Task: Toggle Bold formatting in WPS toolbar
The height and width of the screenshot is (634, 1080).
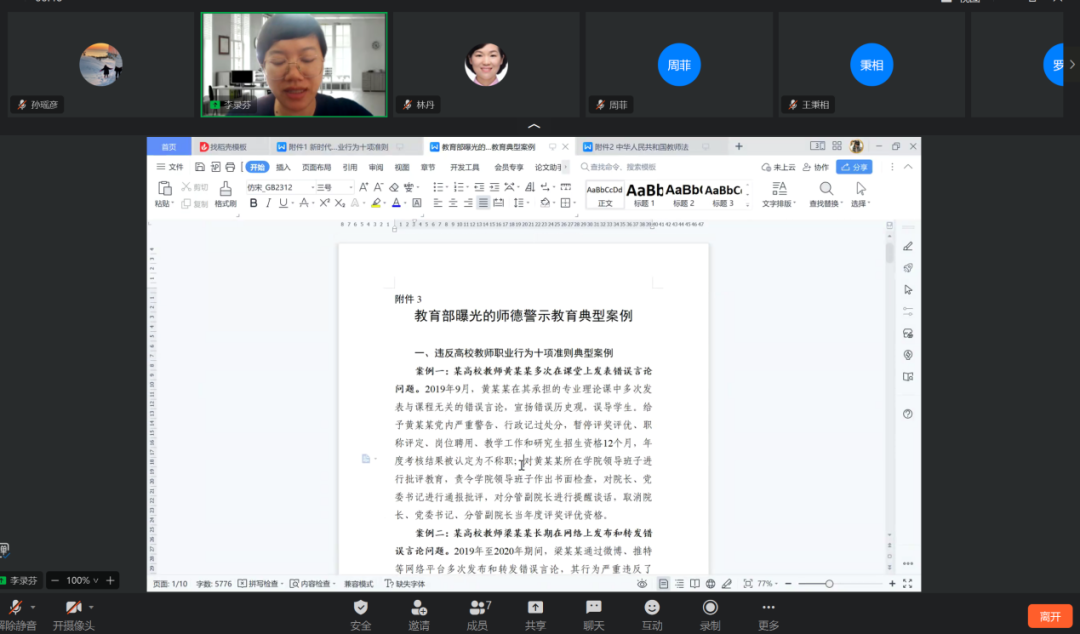Action: coord(253,203)
